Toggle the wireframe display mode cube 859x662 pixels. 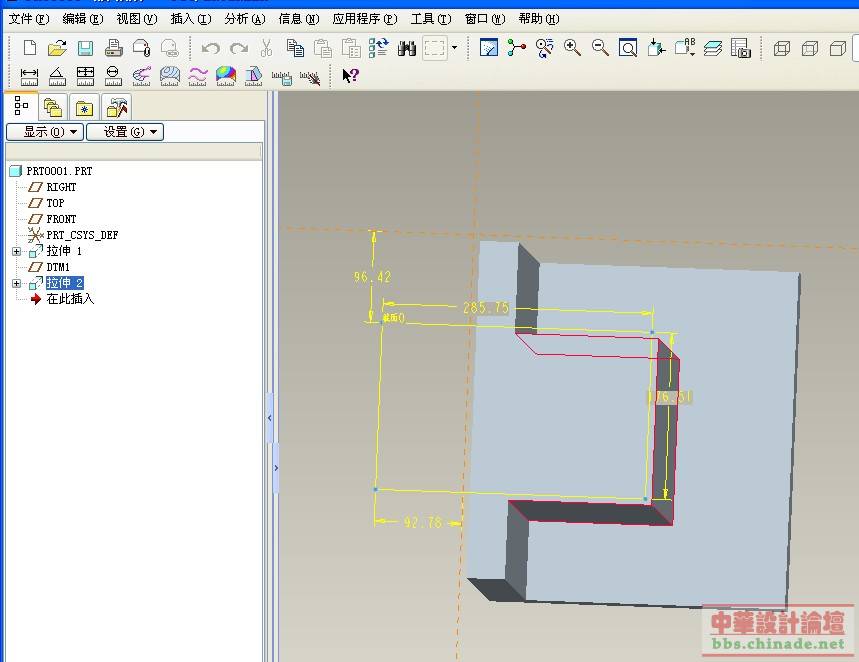[782, 48]
